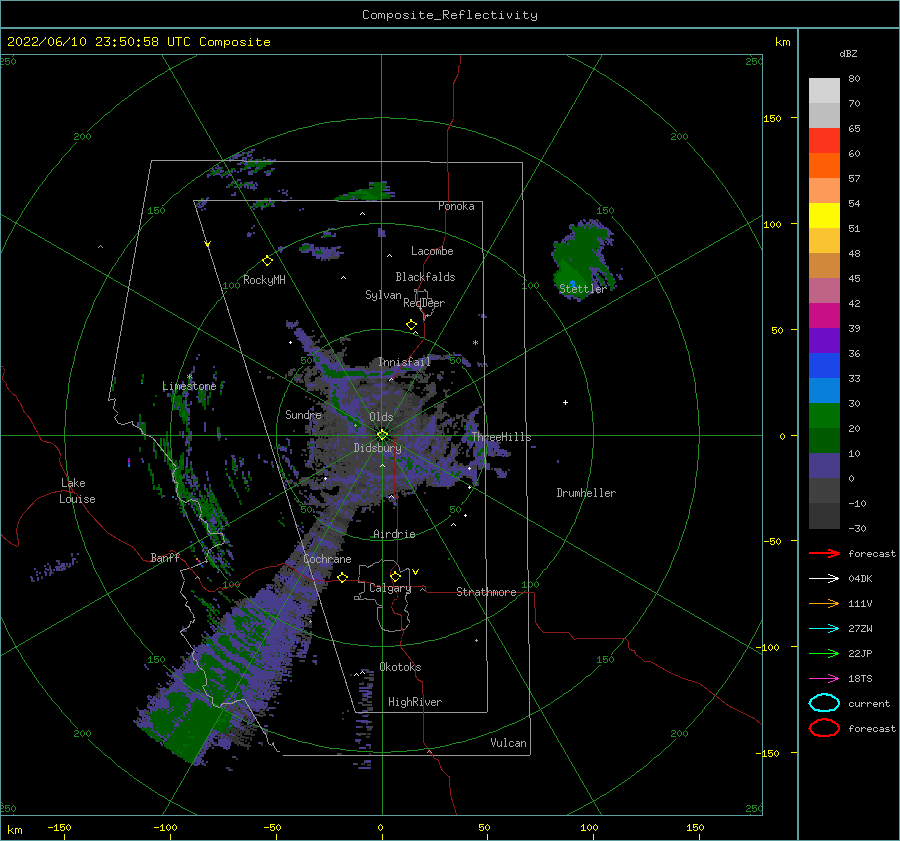Screen dimensions: 900x841
Task: Click the HighRiver label
Action: (x=415, y=702)
